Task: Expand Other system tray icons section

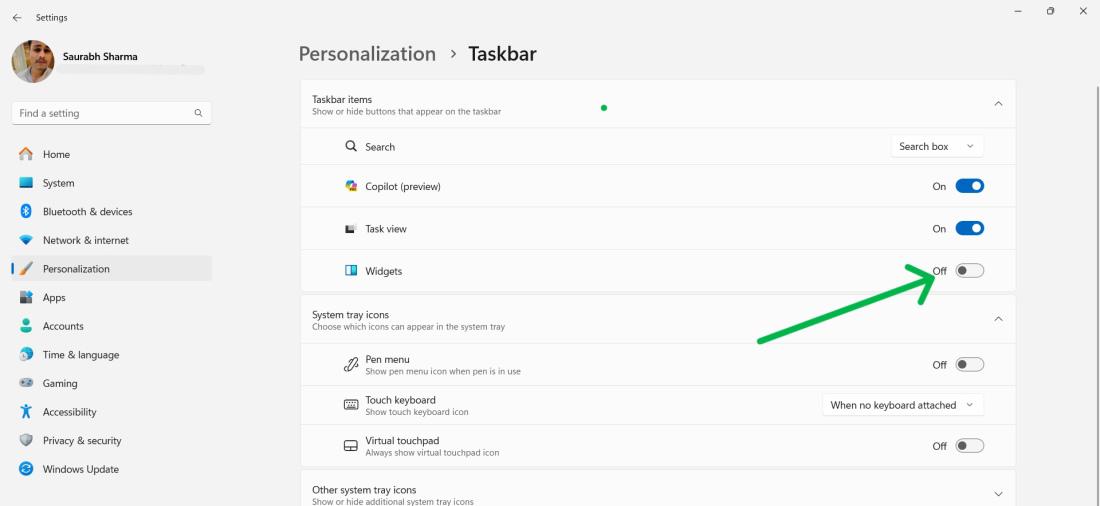Action: 997,494
